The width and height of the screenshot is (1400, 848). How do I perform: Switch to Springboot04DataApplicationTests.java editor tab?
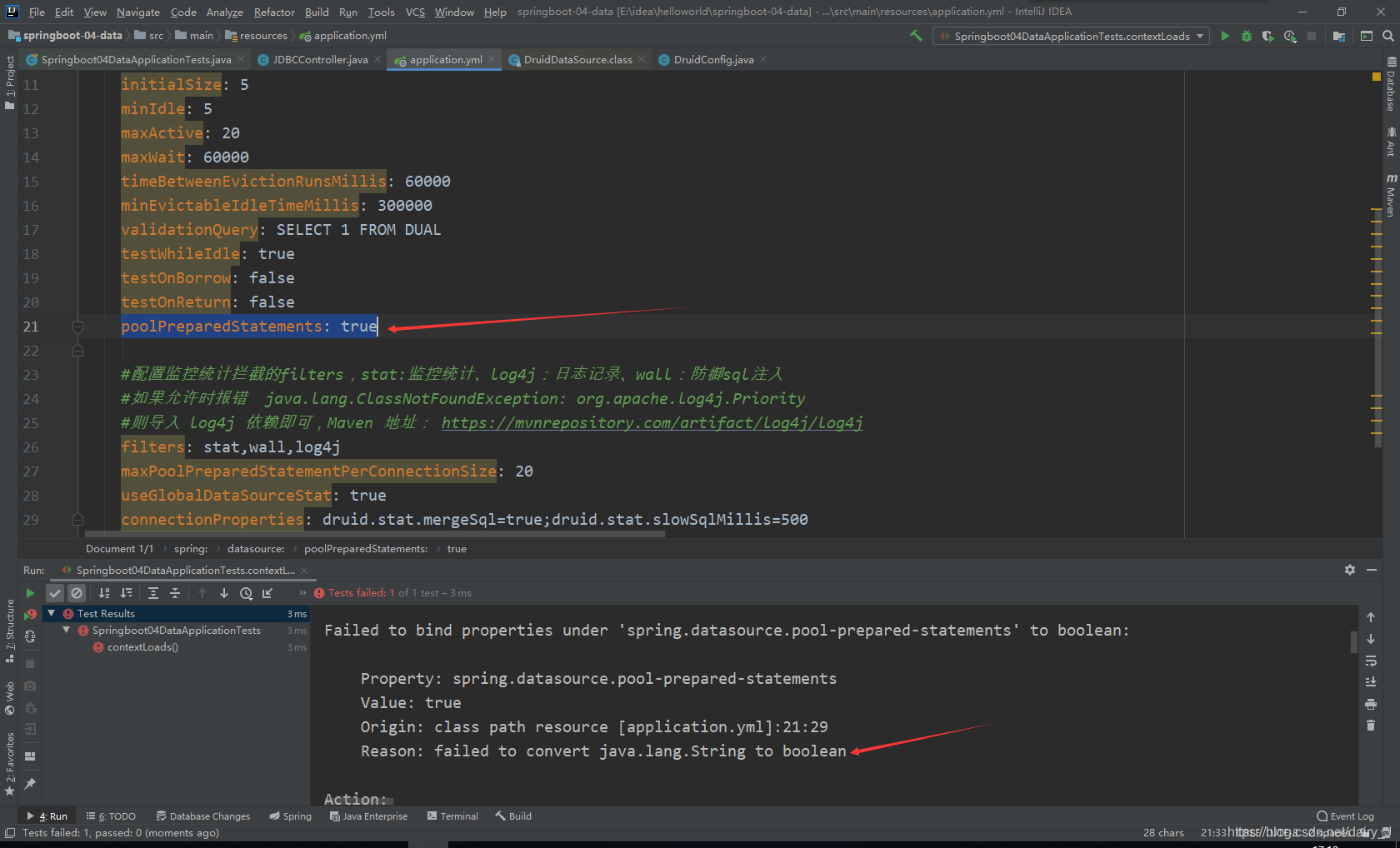(135, 59)
